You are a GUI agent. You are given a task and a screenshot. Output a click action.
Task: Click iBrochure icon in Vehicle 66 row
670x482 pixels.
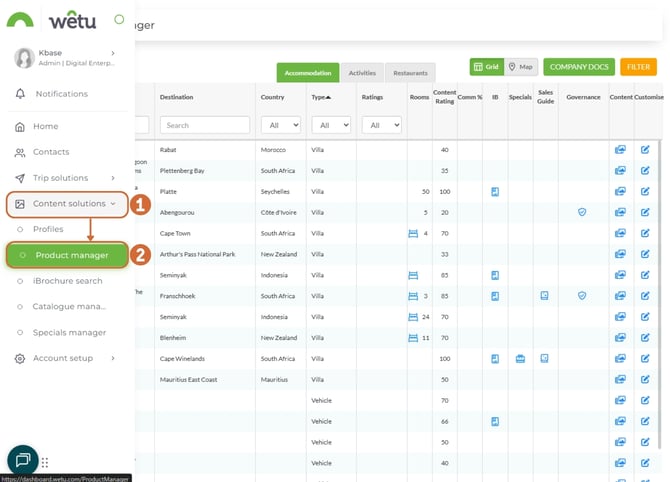click(x=495, y=422)
